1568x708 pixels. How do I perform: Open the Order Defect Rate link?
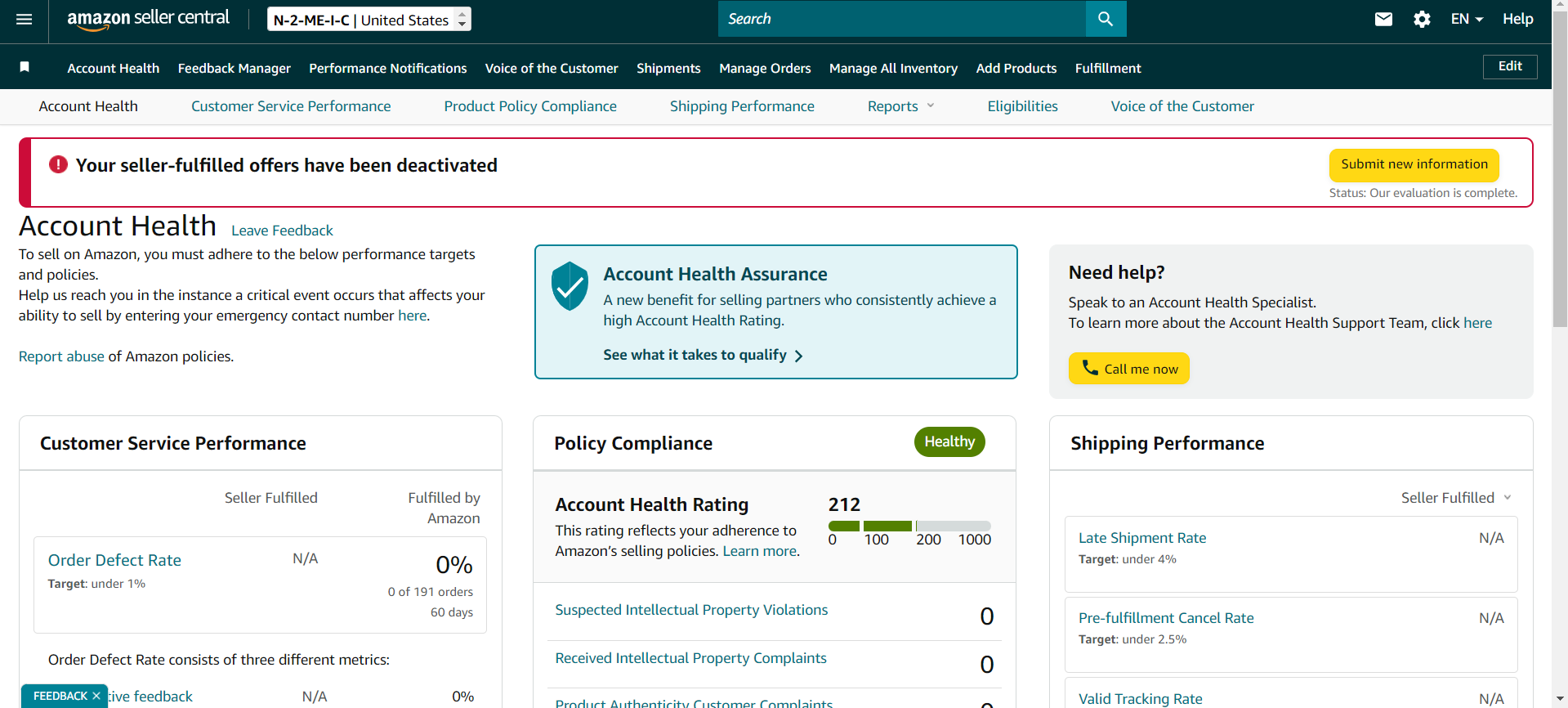click(114, 560)
